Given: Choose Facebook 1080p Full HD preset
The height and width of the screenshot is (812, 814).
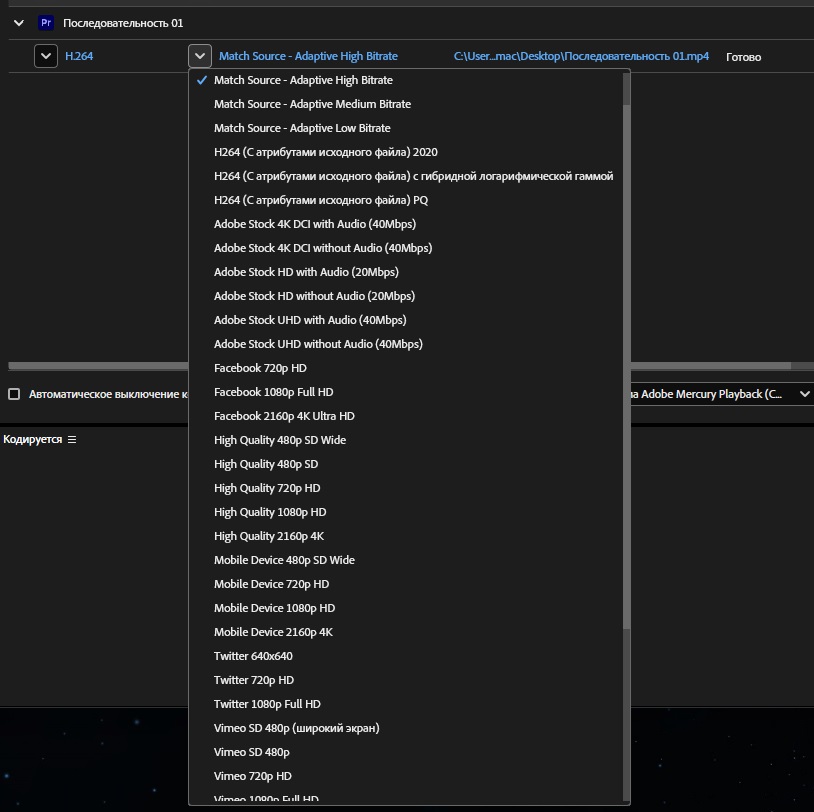Looking at the screenshot, I should coord(273,392).
